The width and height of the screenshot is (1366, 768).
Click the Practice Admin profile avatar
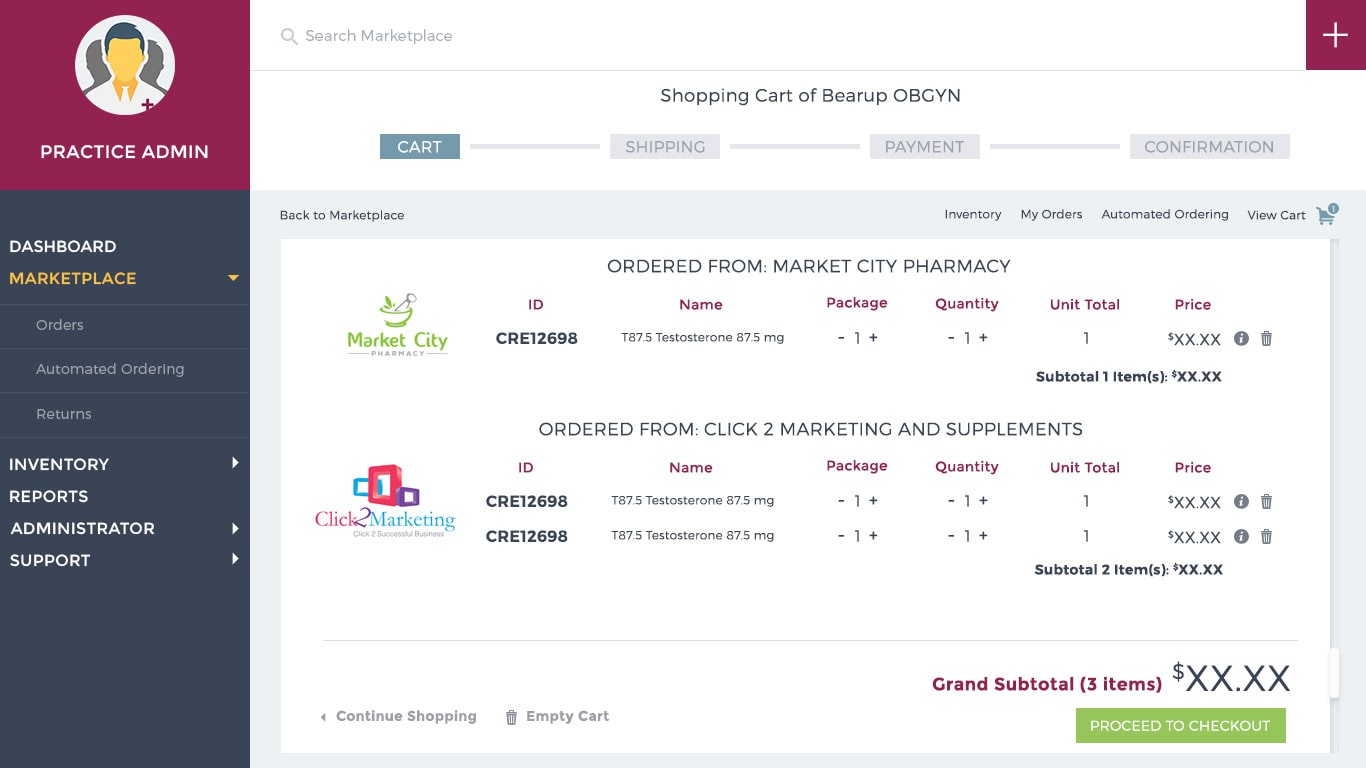(124, 66)
